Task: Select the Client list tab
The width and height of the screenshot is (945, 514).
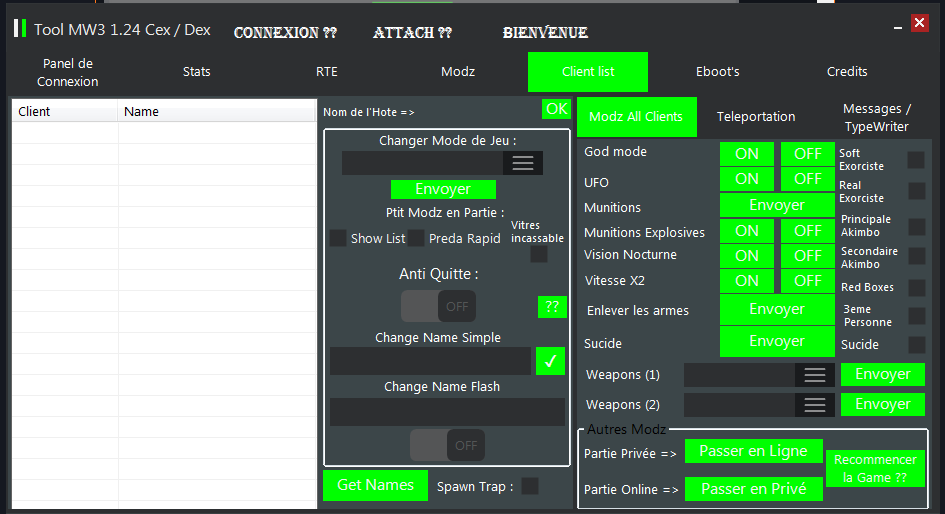Action: click(x=588, y=72)
